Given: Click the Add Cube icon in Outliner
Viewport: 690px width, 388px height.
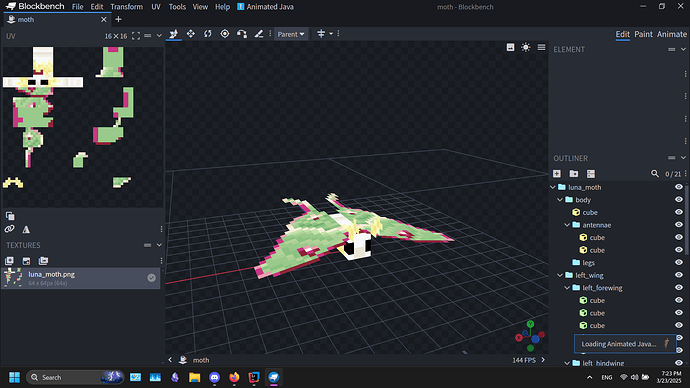Looking at the screenshot, I should [557, 174].
